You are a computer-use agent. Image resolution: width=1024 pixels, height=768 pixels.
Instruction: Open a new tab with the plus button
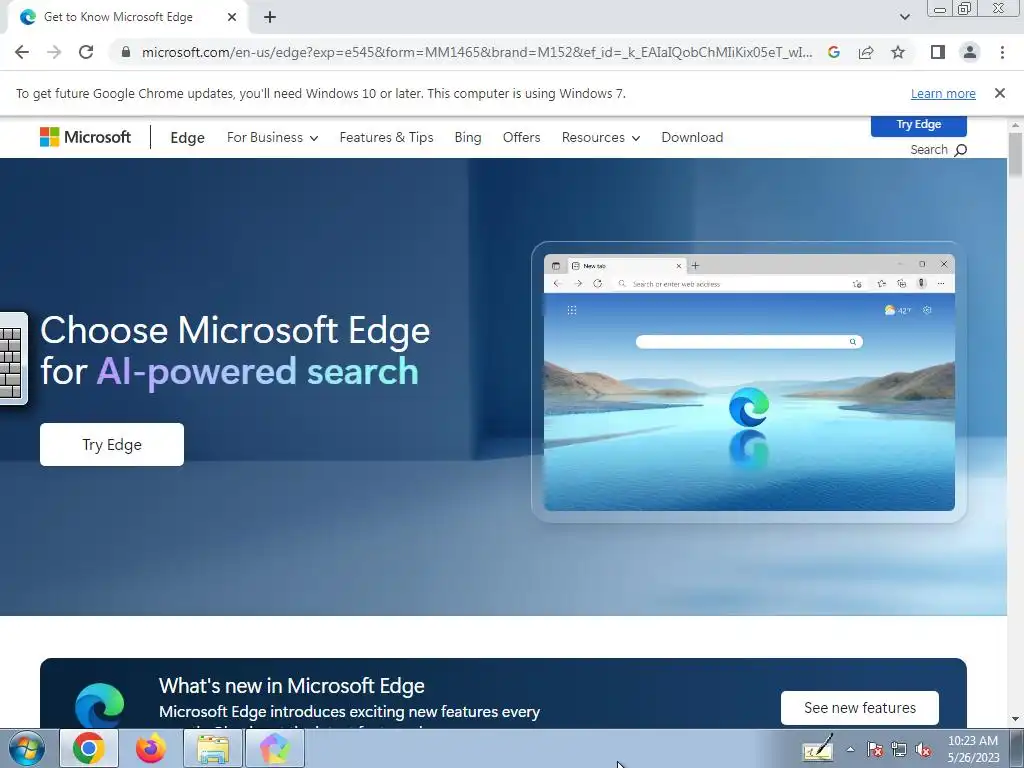tap(270, 17)
